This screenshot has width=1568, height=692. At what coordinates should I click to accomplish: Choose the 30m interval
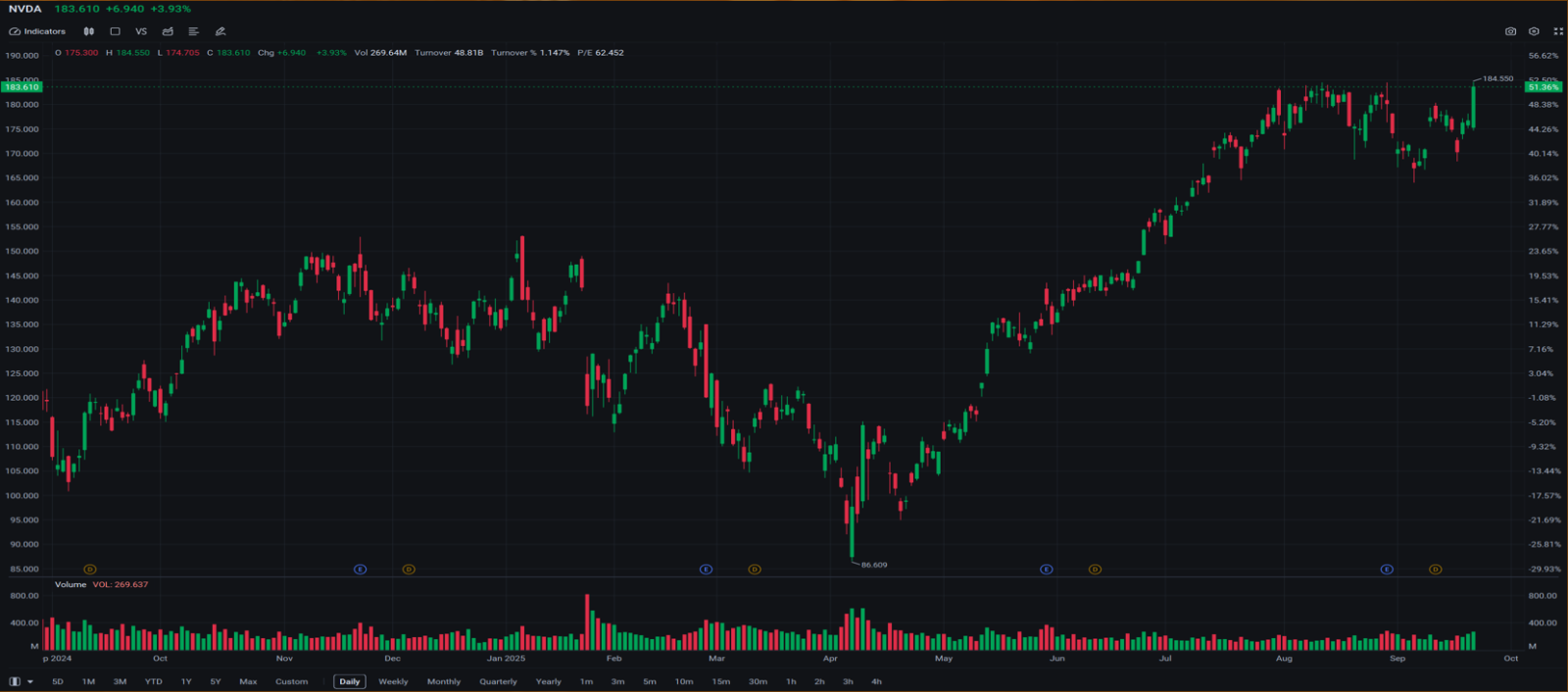pos(758,681)
